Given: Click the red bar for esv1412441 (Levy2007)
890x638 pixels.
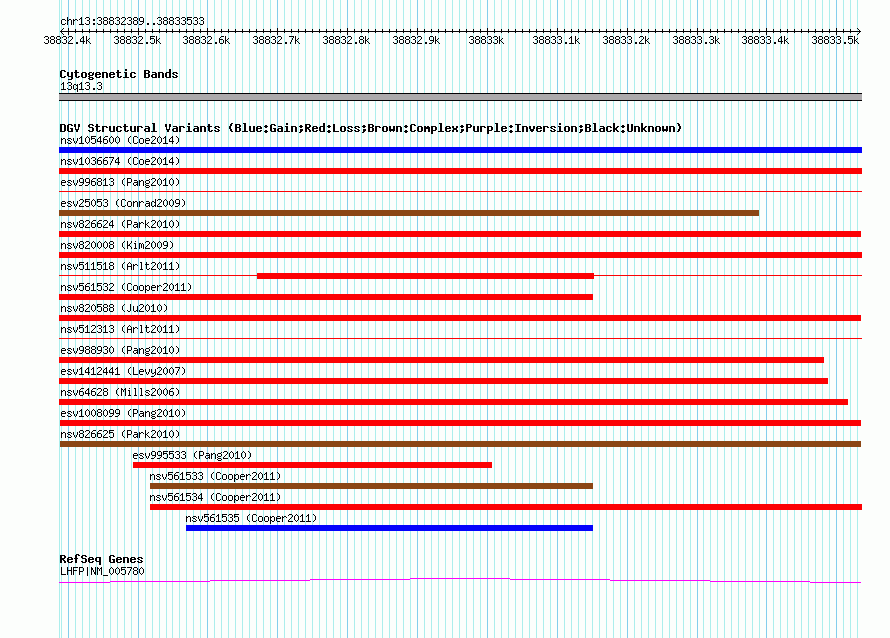Looking at the screenshot, I should [x=443, y=381].
